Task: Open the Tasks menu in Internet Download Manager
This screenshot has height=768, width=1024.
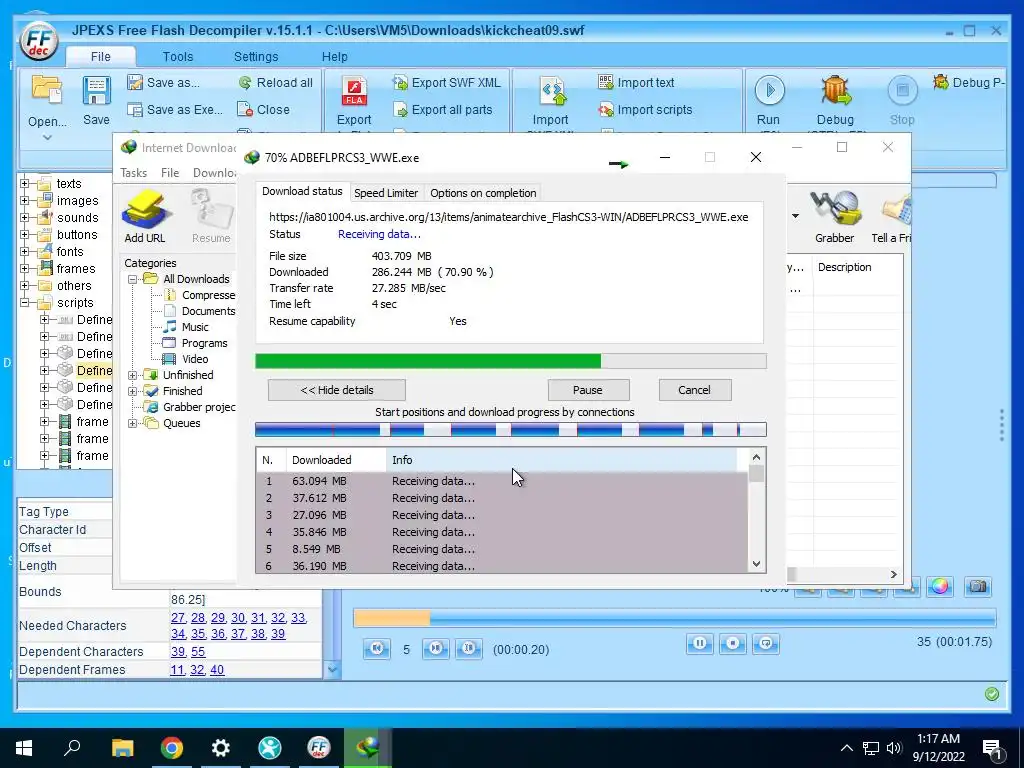Action: pyautogui.click(x=133, y=172)
